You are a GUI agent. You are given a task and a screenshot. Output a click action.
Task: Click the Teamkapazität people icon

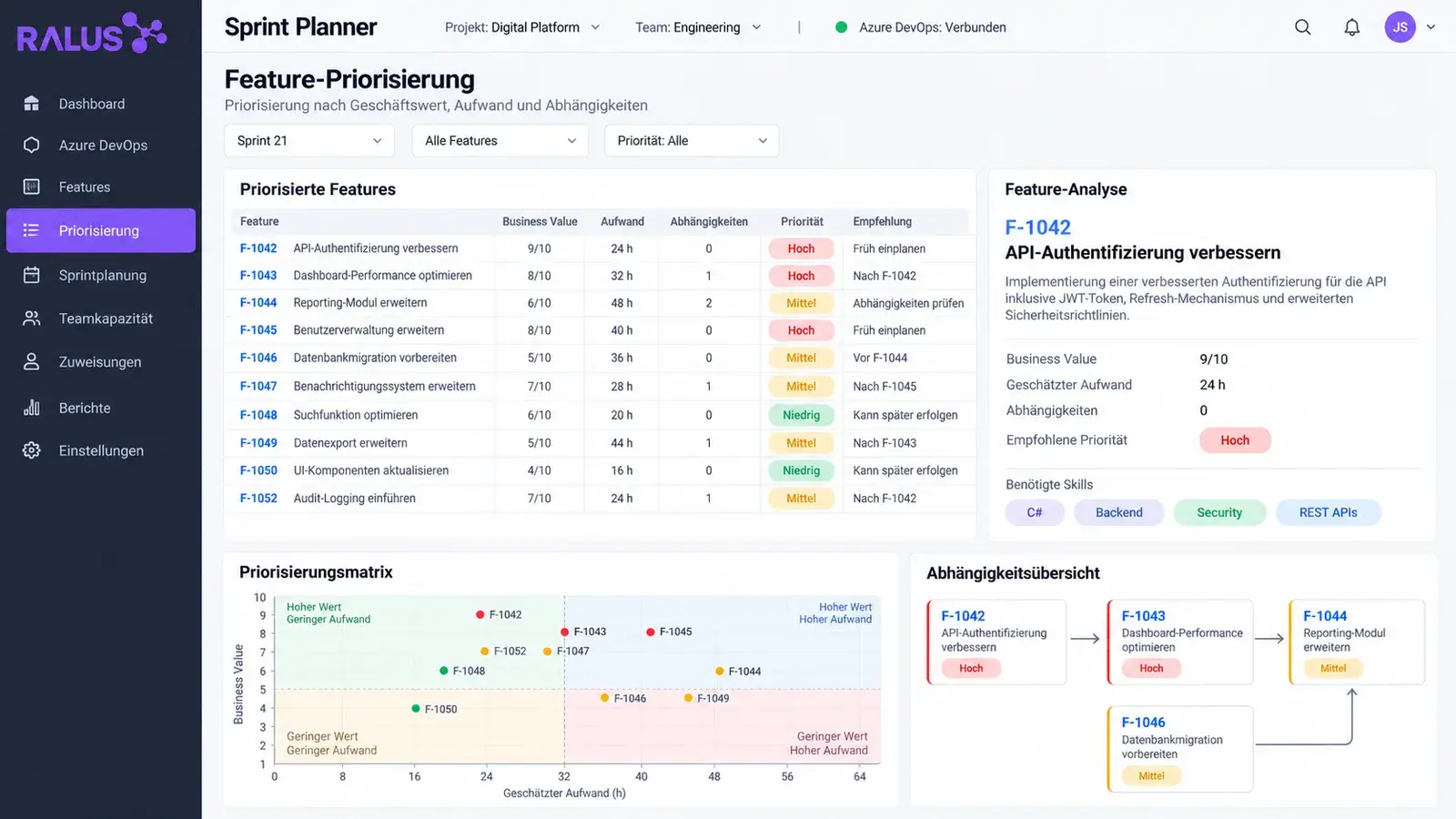(x=31, y=318)
